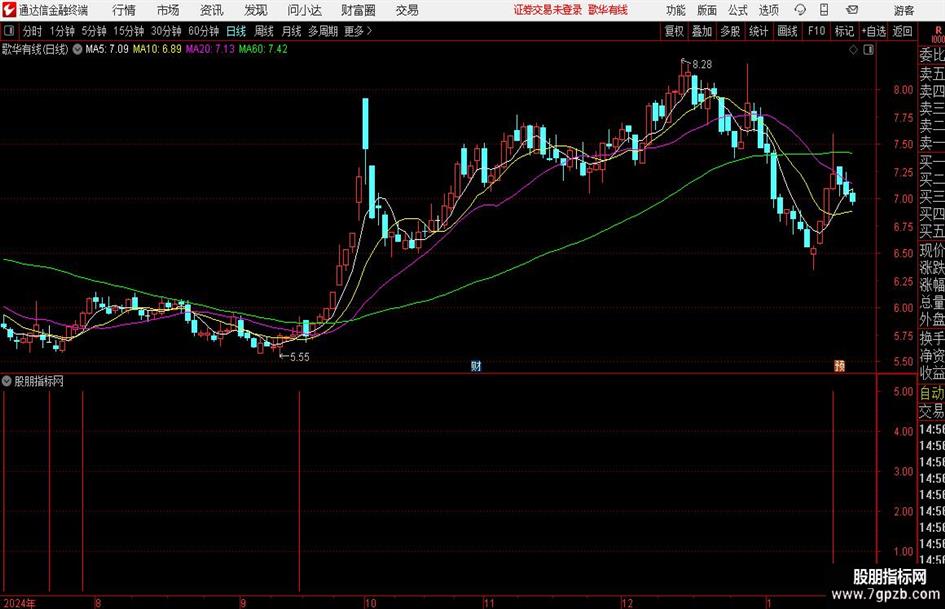Click the MA20: 7.13 label
This screenshot has width=945, height=609.
210,49
